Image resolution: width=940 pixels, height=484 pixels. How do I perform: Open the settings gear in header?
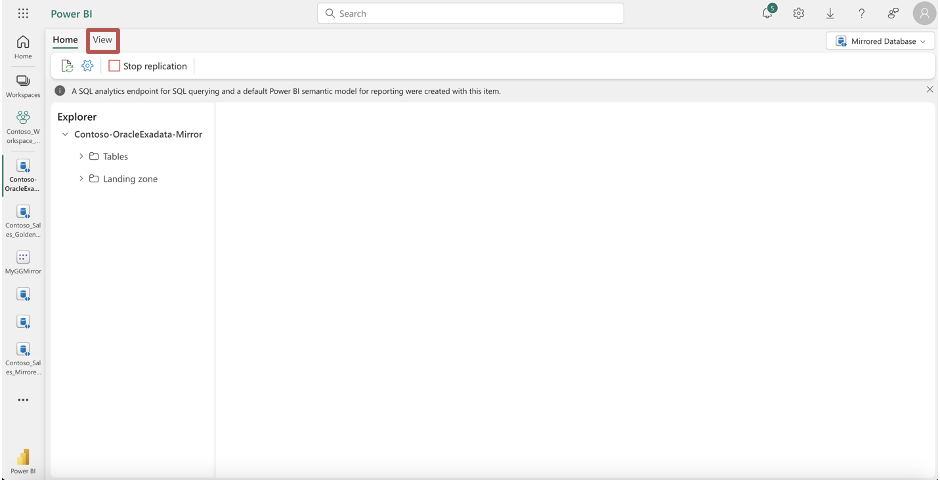coord(799,13)
